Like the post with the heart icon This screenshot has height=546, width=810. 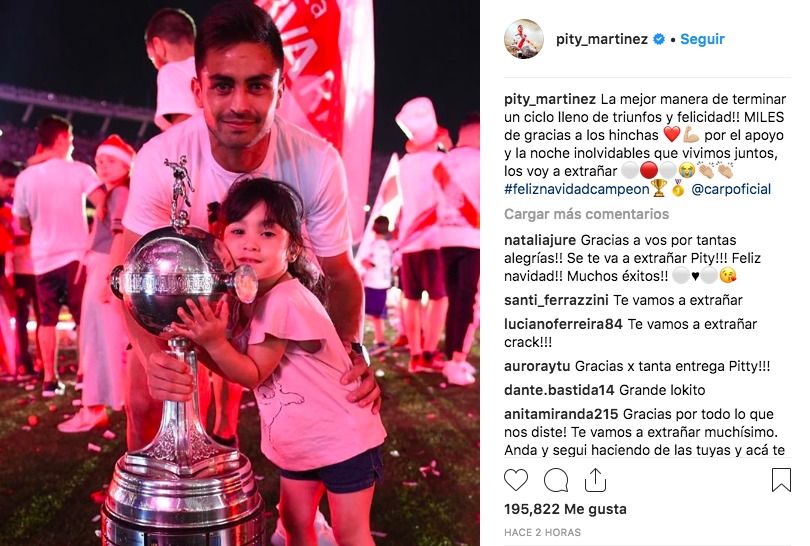point(516,480)
